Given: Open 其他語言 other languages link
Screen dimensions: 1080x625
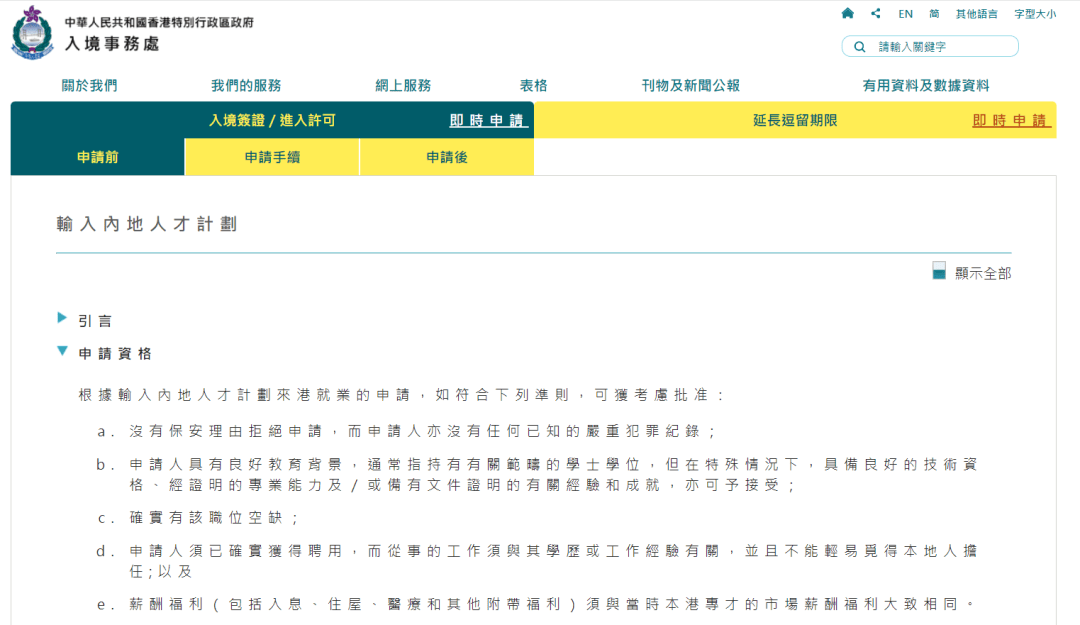Looking at the screenshot, I should click(976, 14).
